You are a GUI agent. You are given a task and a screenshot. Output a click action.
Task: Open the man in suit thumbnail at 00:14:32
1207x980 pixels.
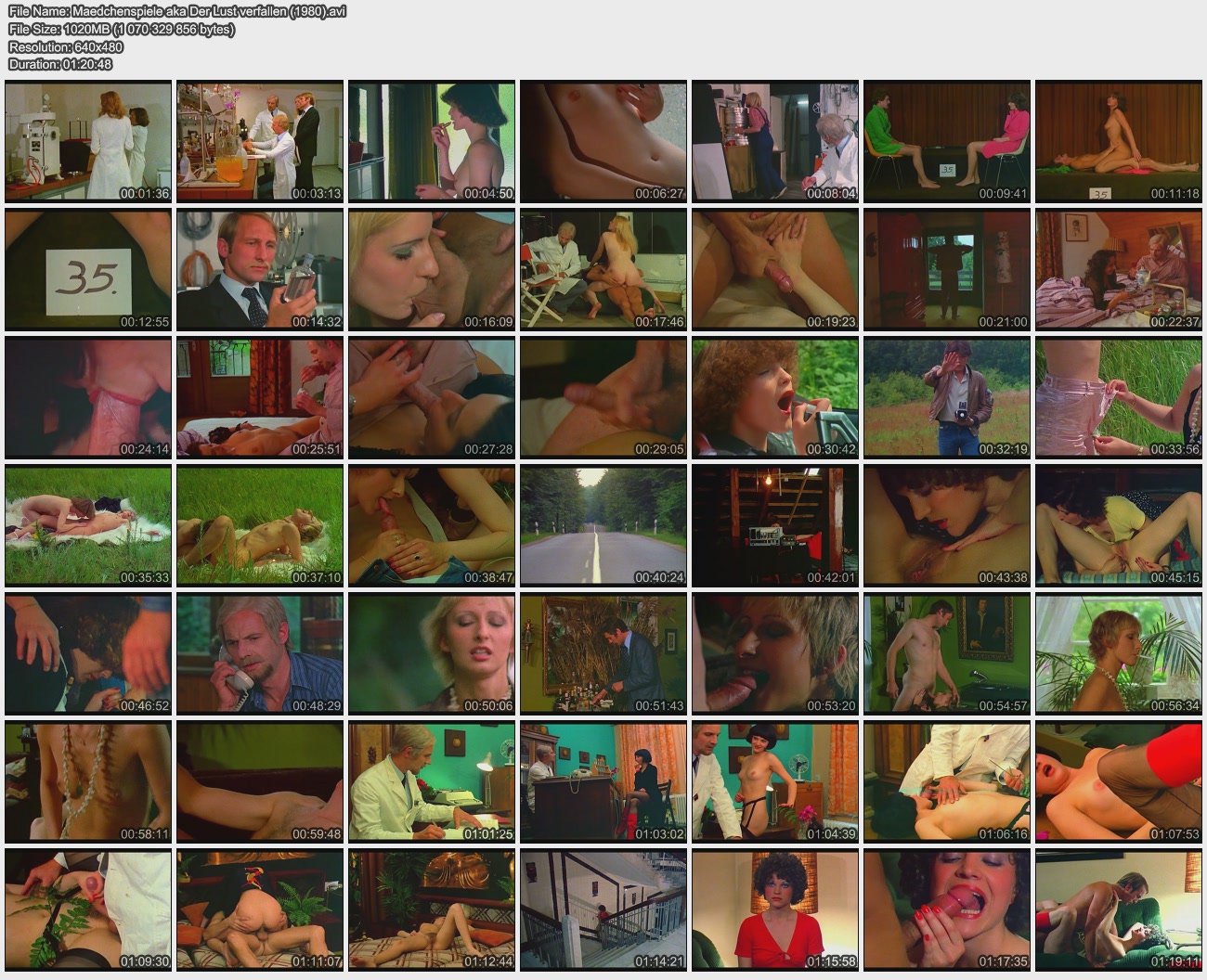point(260,269)
